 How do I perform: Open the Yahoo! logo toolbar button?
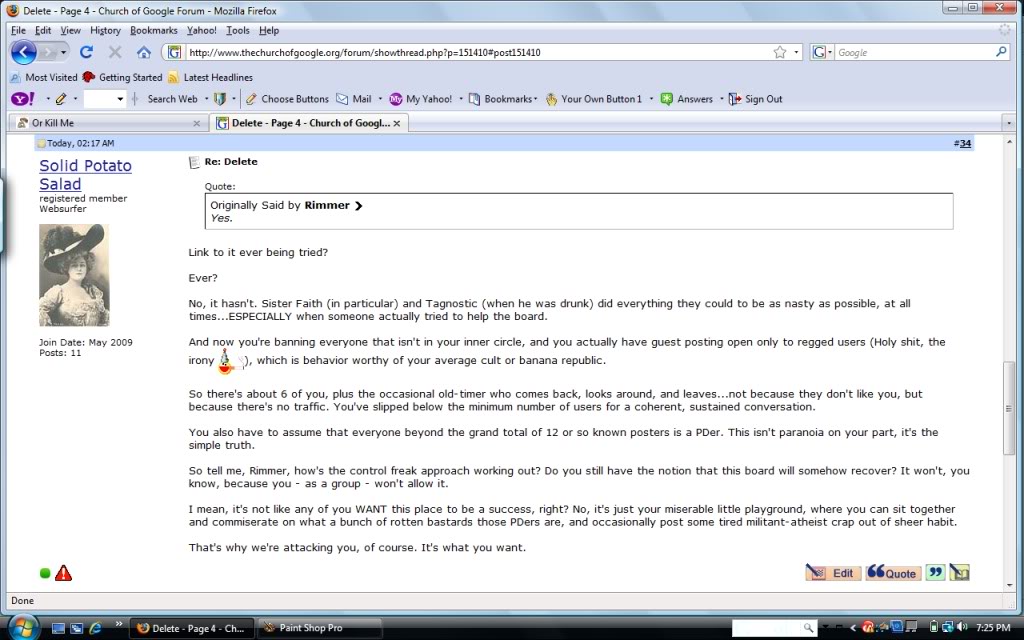tap(24, 99)
